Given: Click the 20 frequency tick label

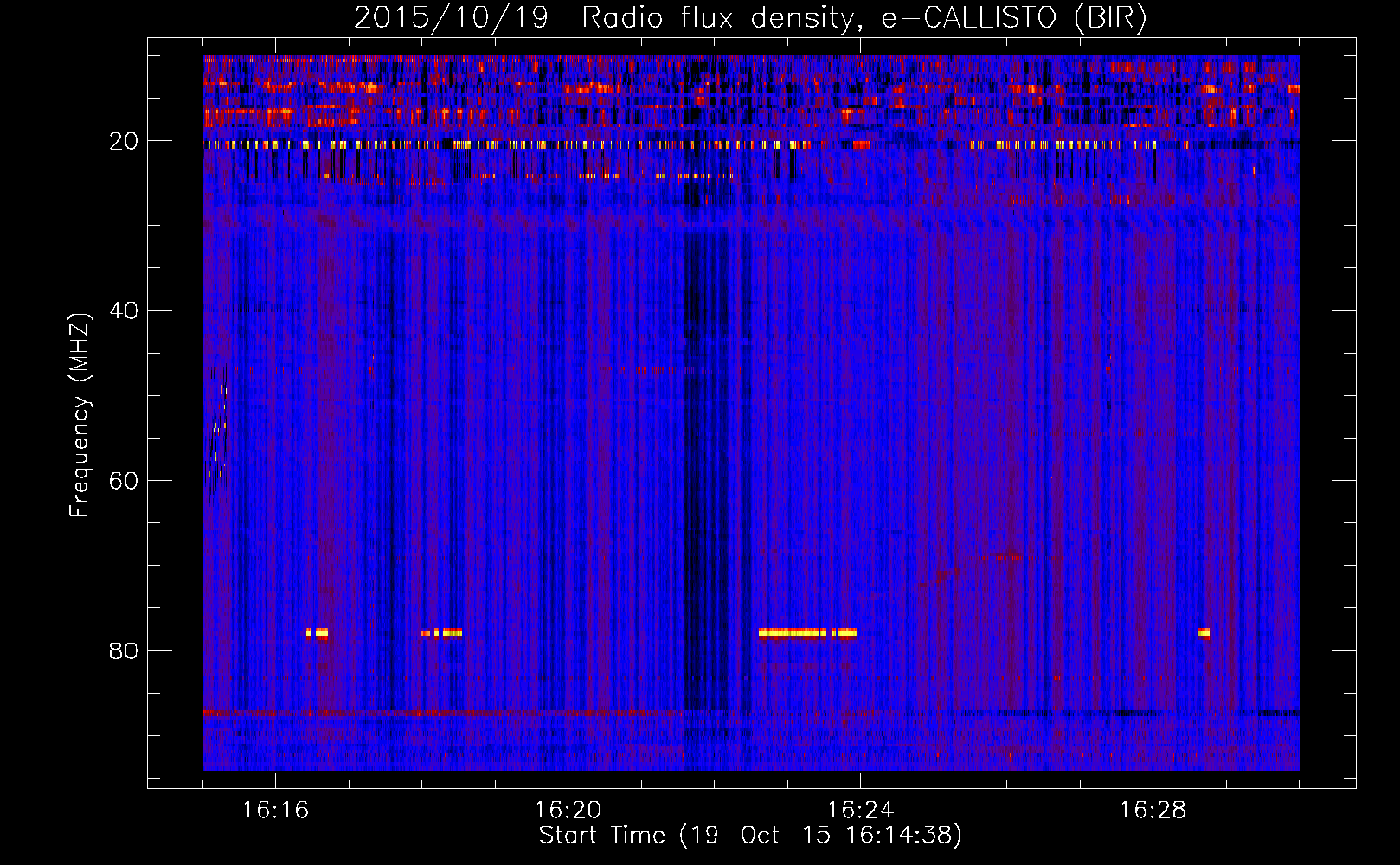Looking at the screenshot, I should (x=125, y=141).
